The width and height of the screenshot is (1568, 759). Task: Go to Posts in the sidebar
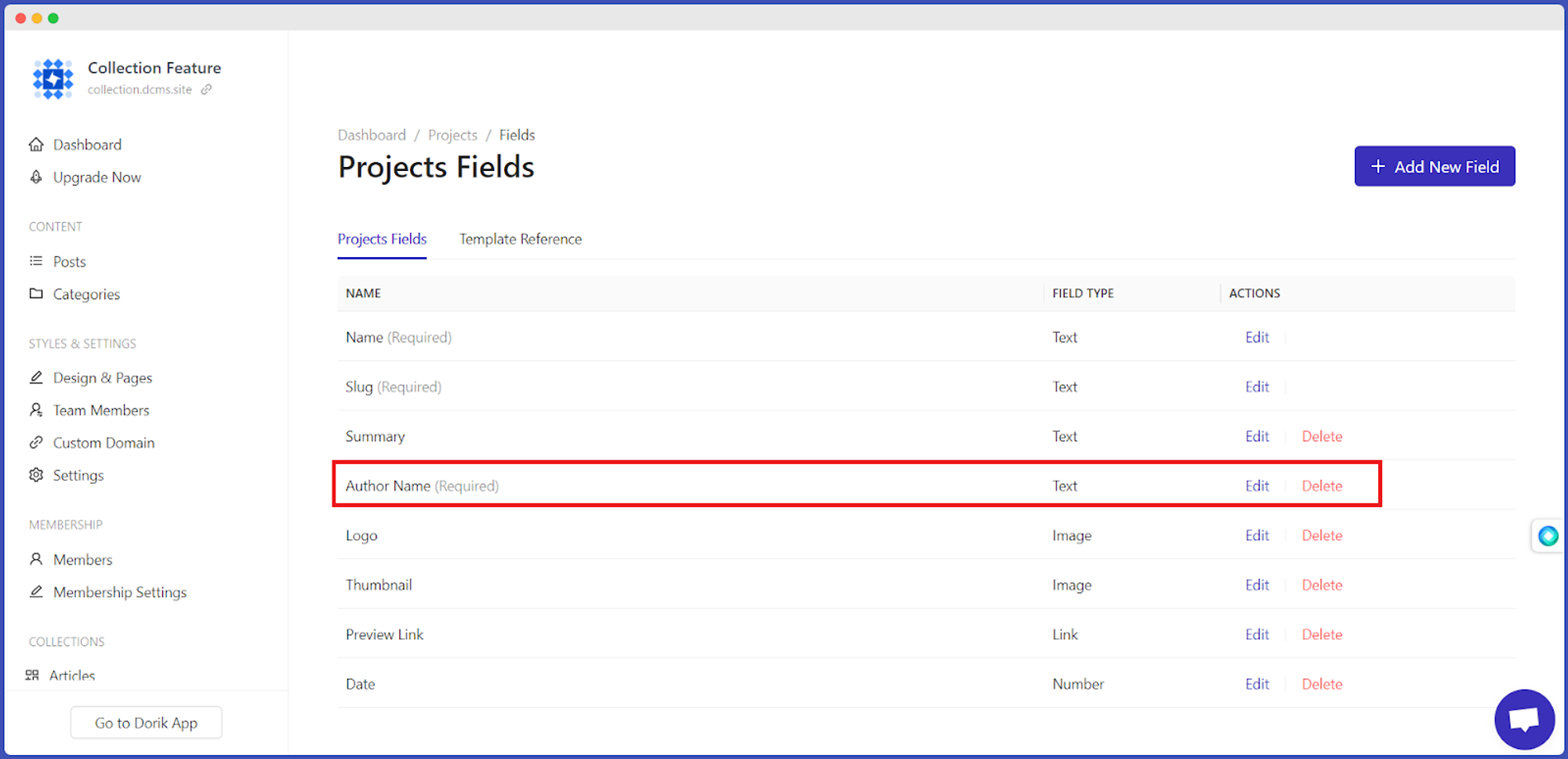pos(70,261)
